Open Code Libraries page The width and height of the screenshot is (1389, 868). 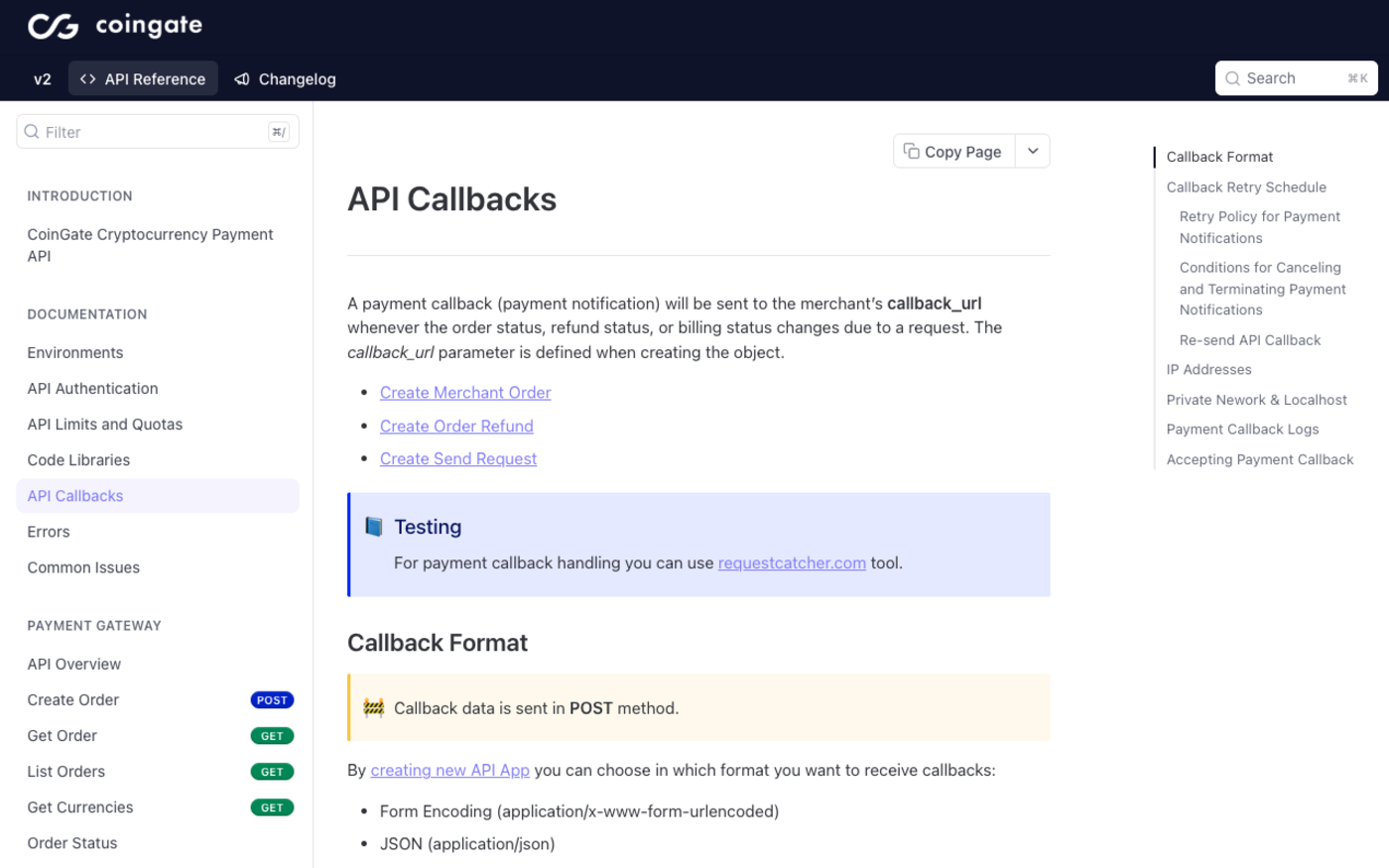(158, 460)
